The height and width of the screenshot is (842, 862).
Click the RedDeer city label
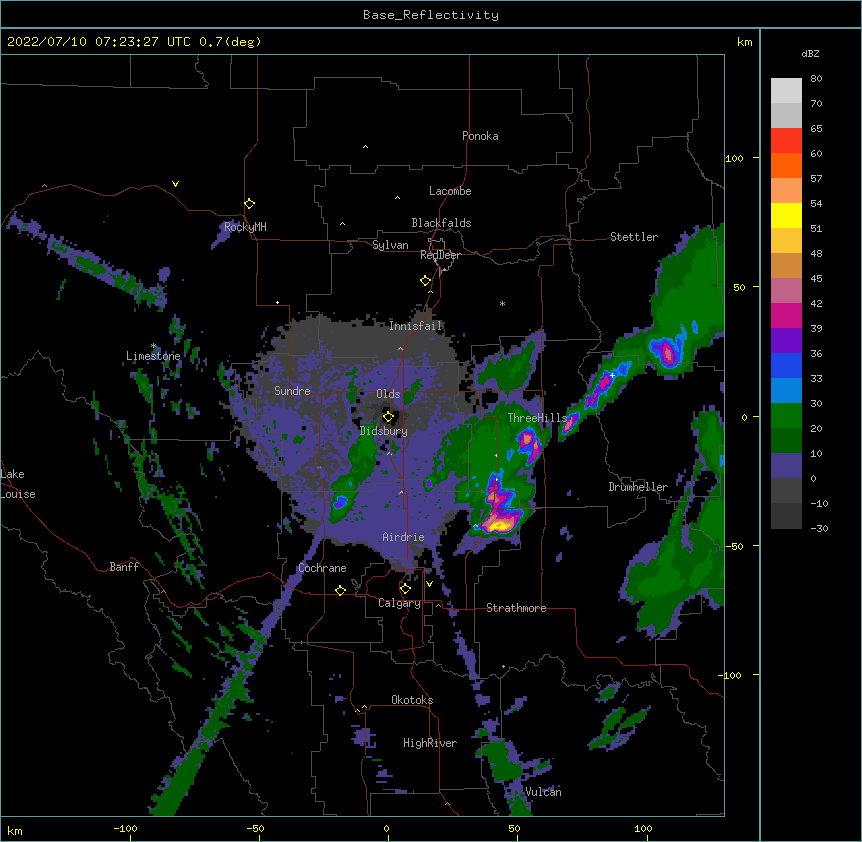(440, 255)
